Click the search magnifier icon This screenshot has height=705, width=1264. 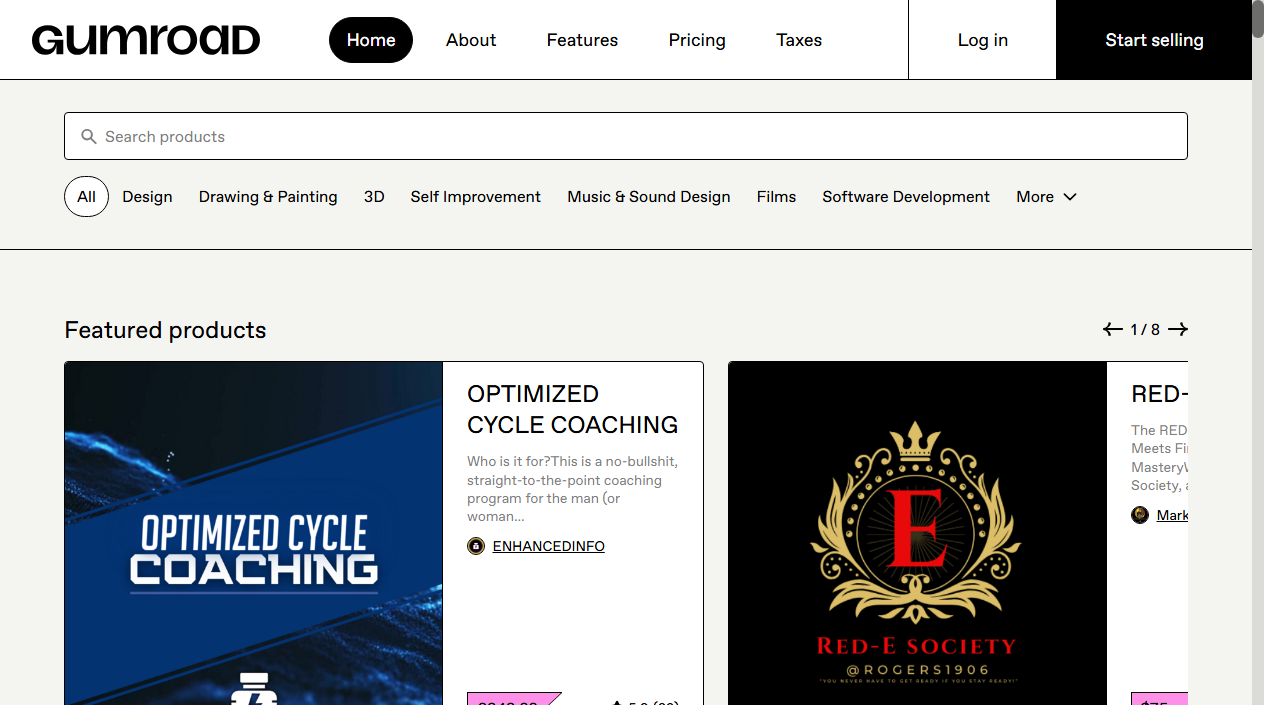[89, 137]
